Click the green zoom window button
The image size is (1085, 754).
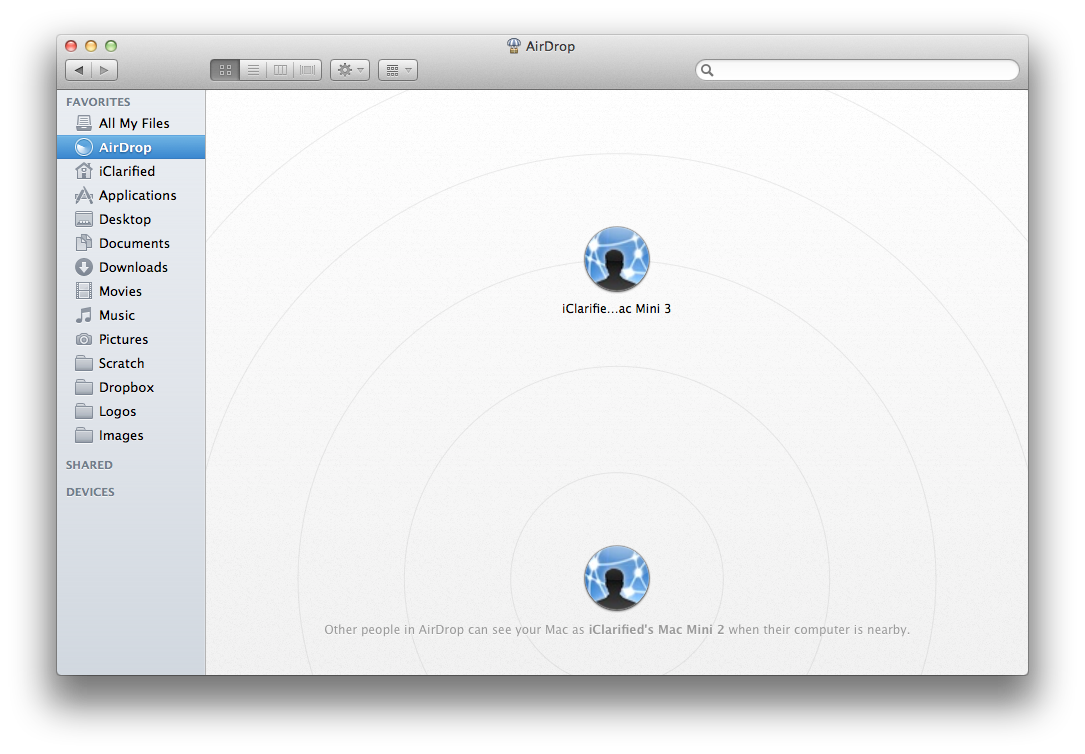111,46
